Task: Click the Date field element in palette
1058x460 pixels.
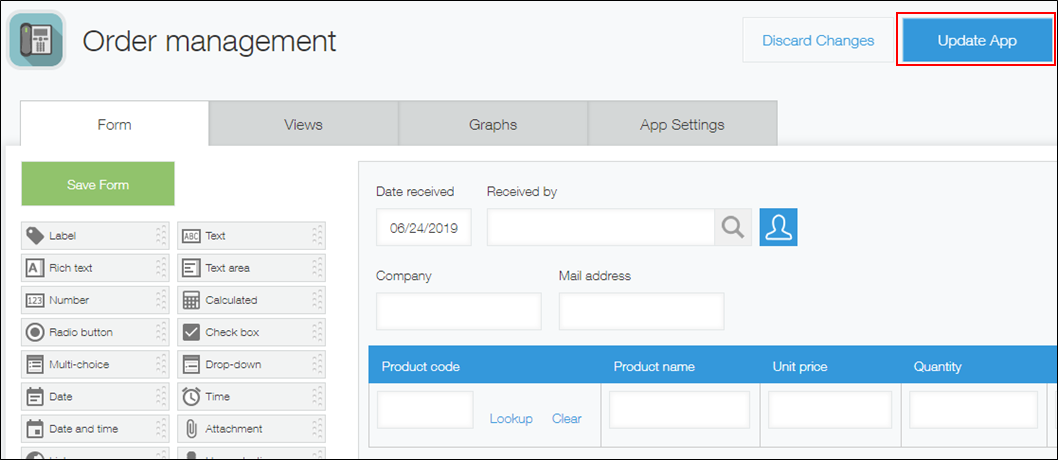Action: (90, 396)
